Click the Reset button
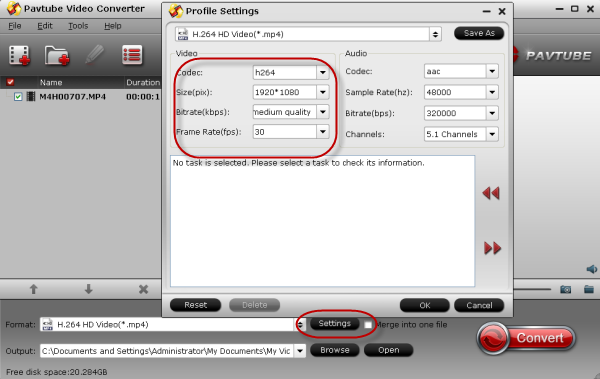600x379 pixels. point(196,305)
